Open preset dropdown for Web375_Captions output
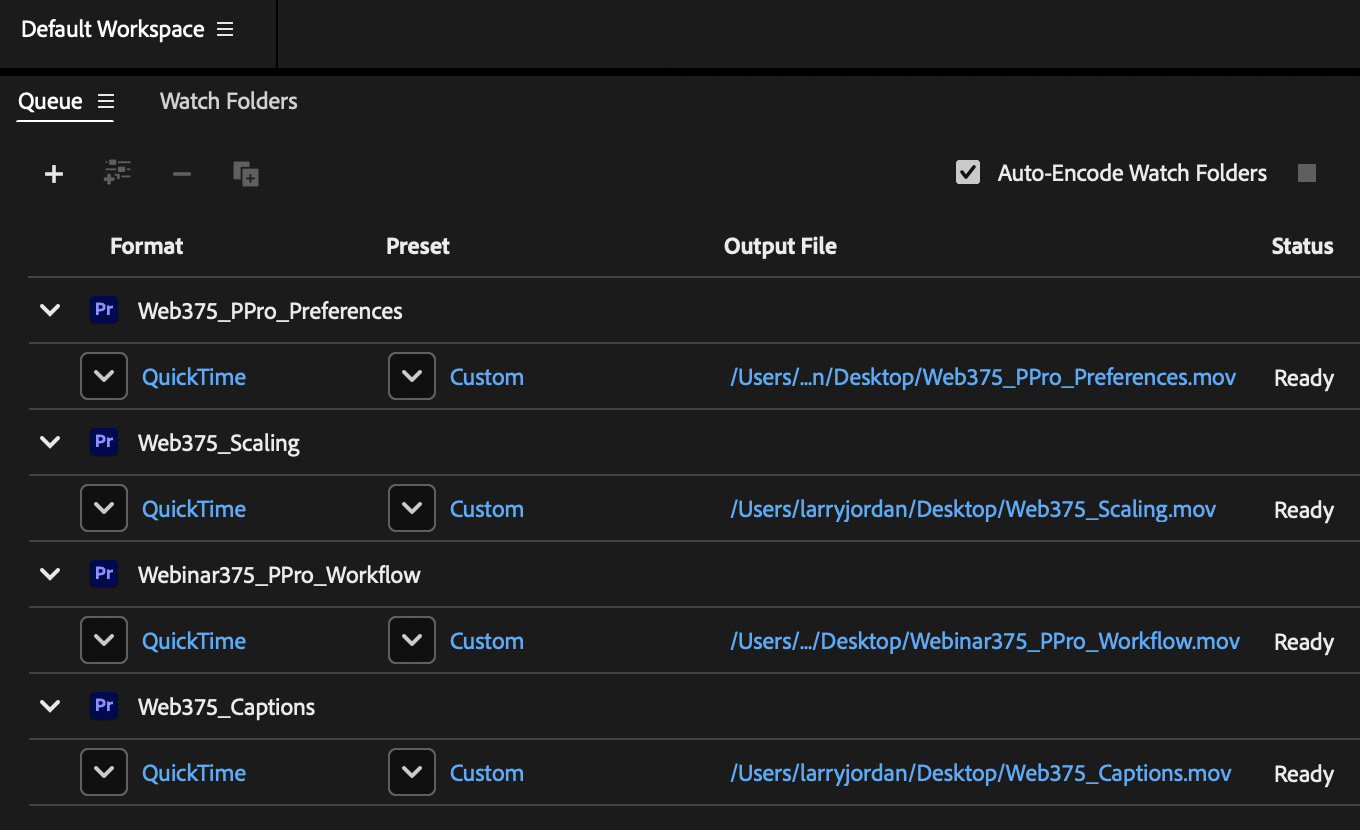 coord(412,772)
